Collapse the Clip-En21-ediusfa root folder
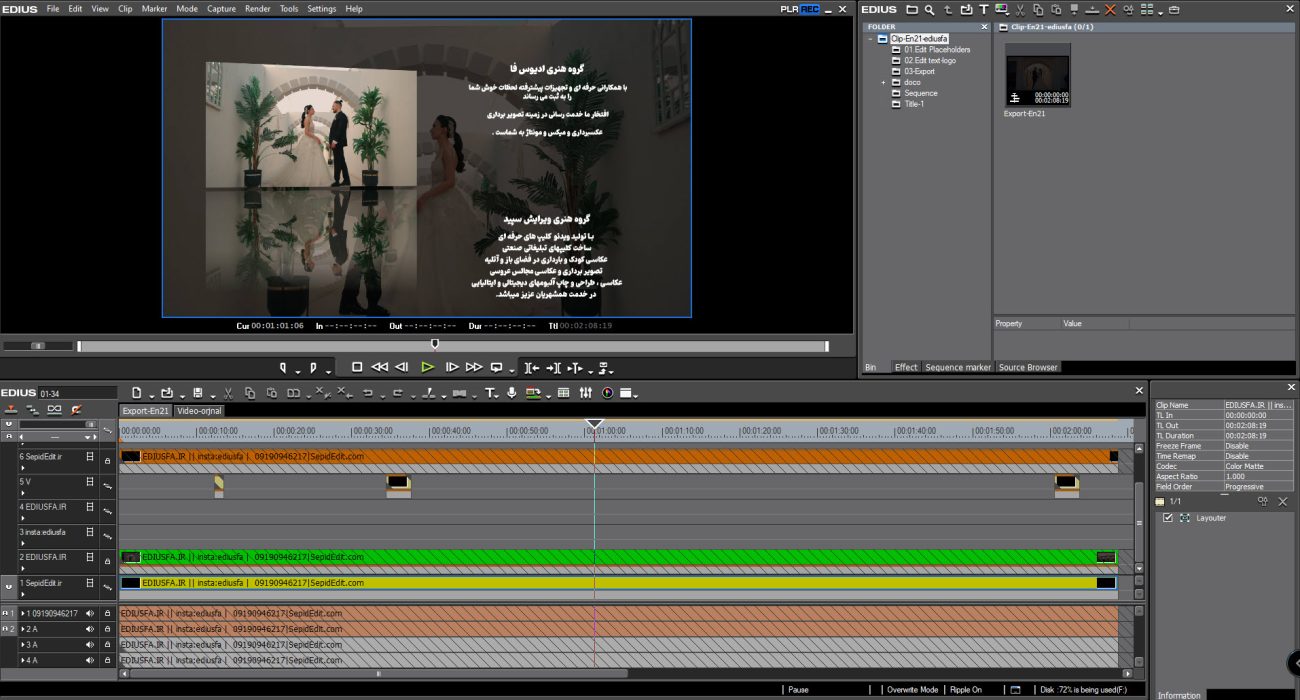1300x700 pixels. [871, 38]
